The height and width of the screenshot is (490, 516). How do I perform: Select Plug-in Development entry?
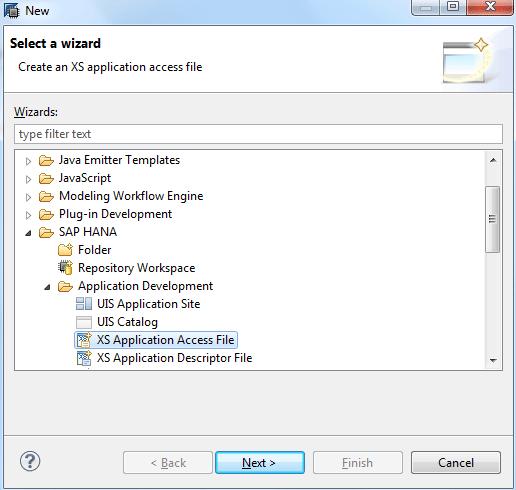click(x=115, y=214)
